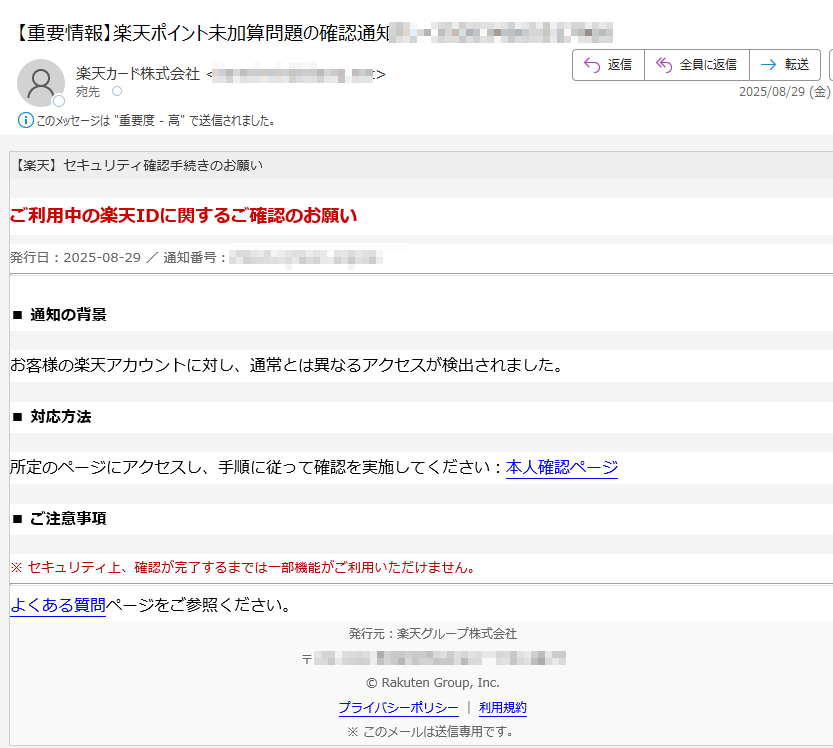Click sender name 楽天カード株式会社

pyautogui.click(x=138, y=74)
